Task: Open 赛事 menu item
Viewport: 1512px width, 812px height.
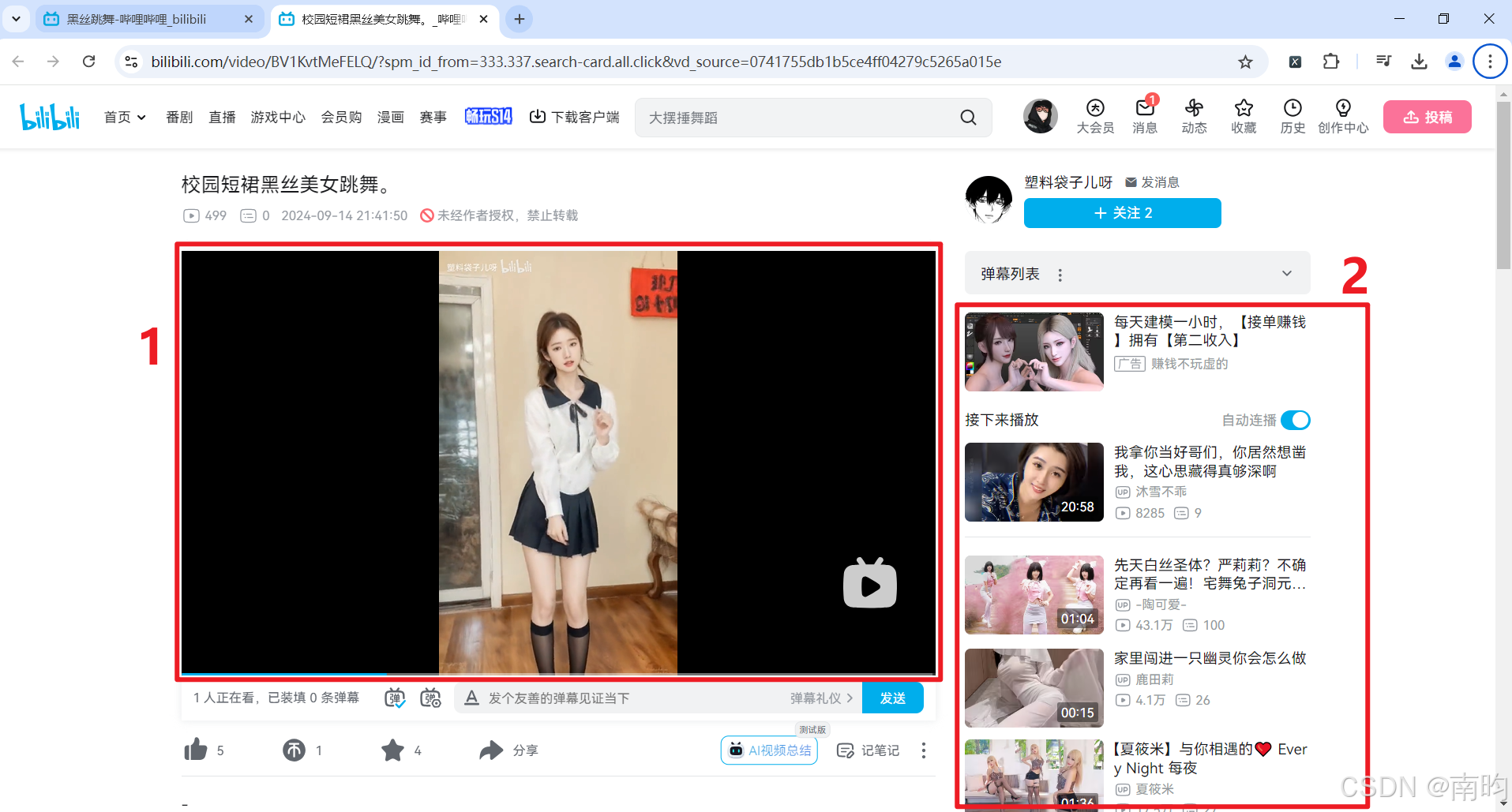Action: coord(433,117)
